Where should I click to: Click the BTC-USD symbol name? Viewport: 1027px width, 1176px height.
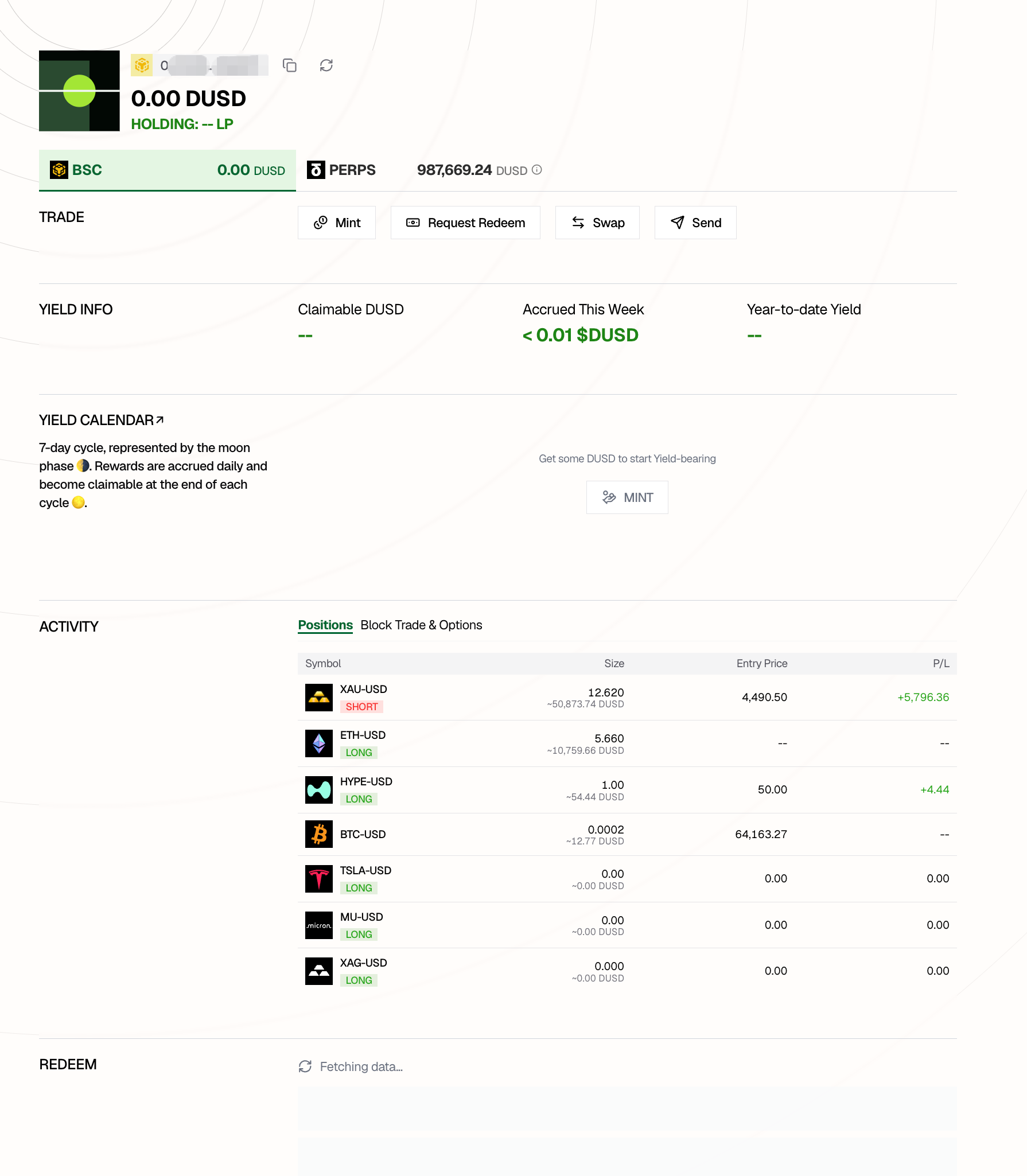(x=363, y=835)
